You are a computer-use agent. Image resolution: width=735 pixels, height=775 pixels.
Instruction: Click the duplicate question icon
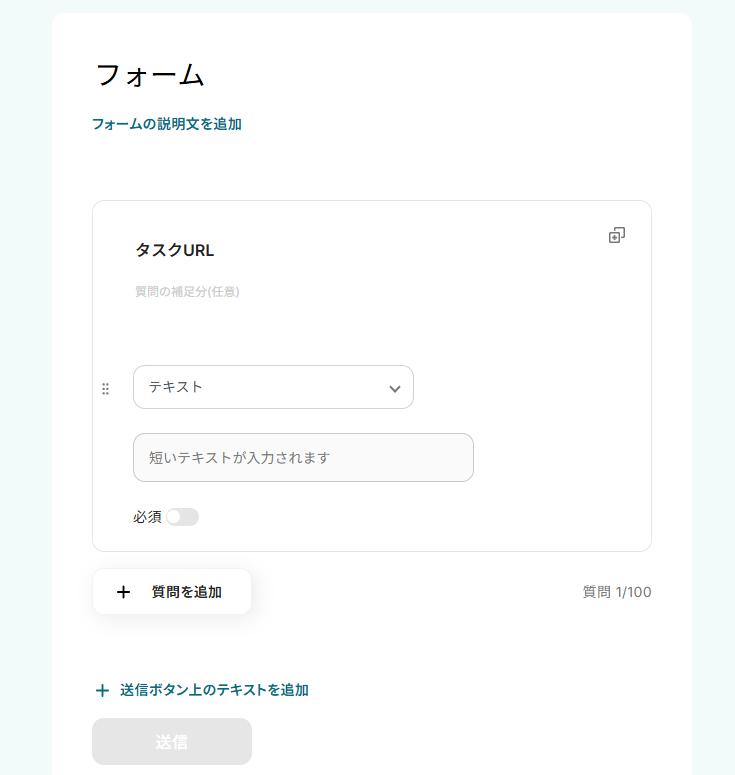617,235
